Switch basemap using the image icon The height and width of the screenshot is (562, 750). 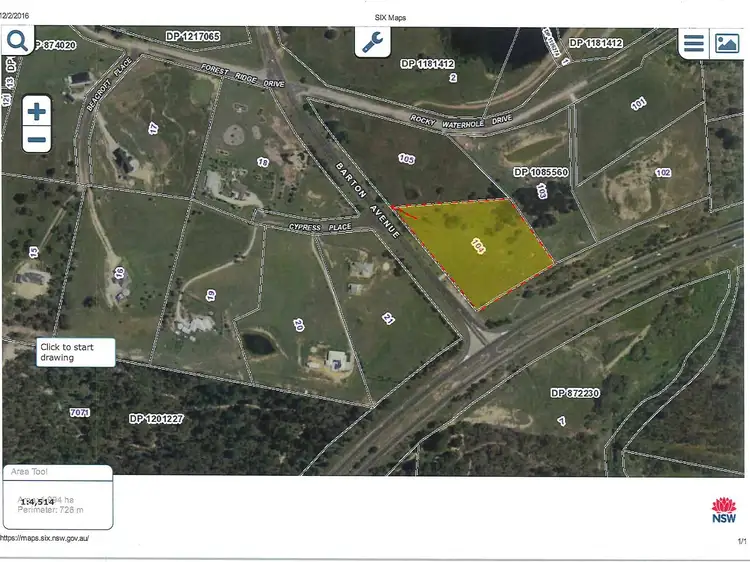(x=727, y=43)
